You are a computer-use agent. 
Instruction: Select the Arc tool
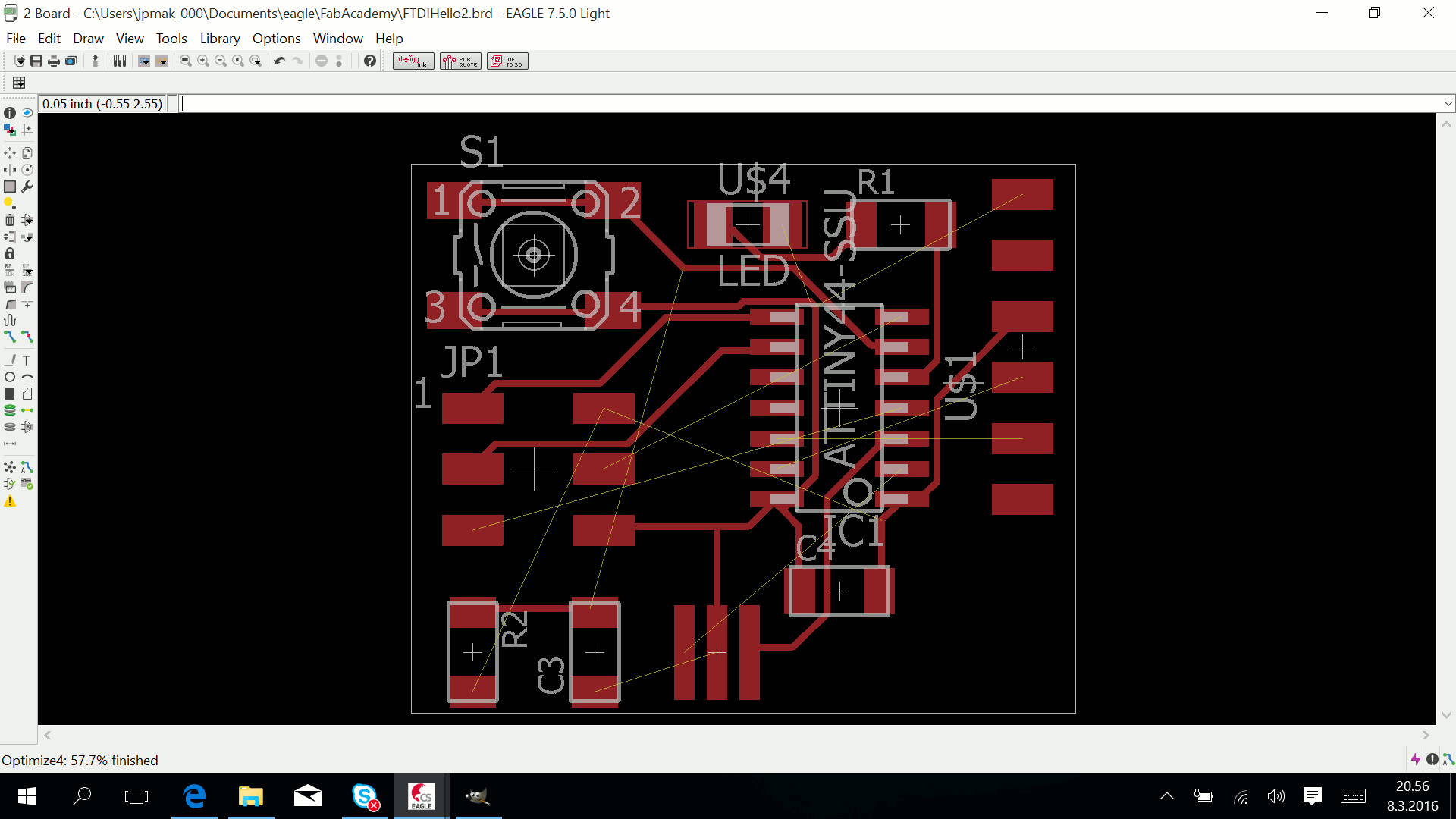point(27,377)
